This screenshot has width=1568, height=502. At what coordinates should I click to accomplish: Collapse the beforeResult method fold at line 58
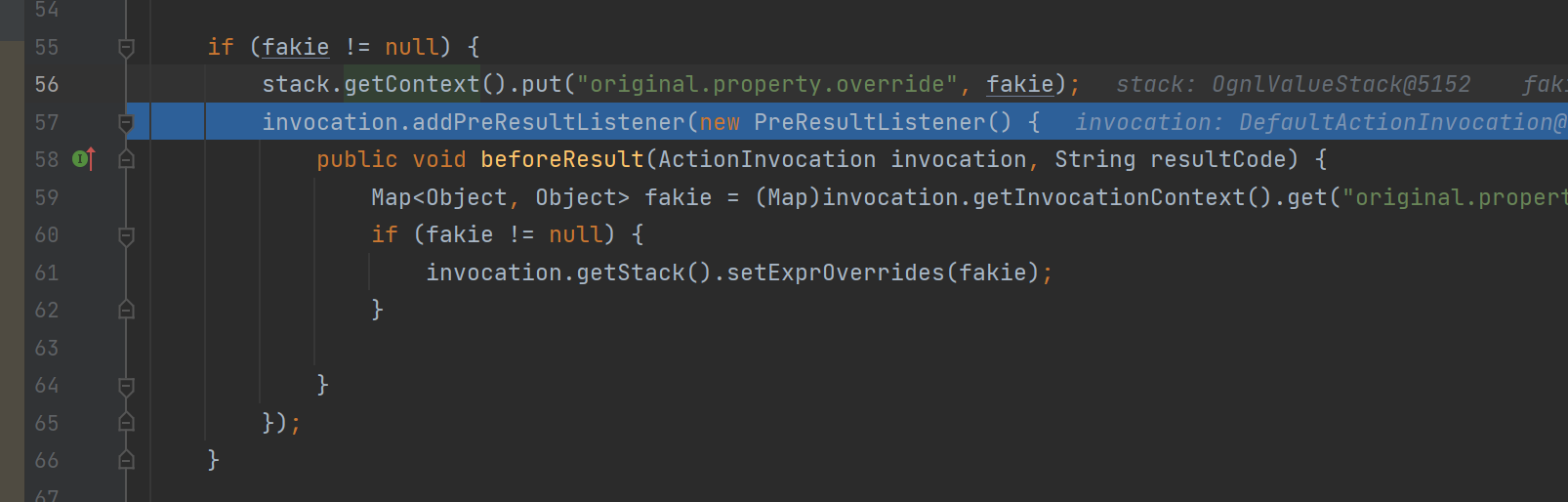126,159
